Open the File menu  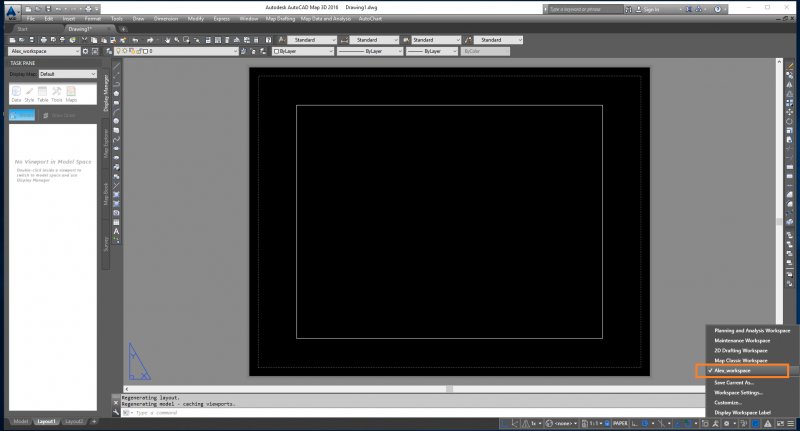[31, 19]
